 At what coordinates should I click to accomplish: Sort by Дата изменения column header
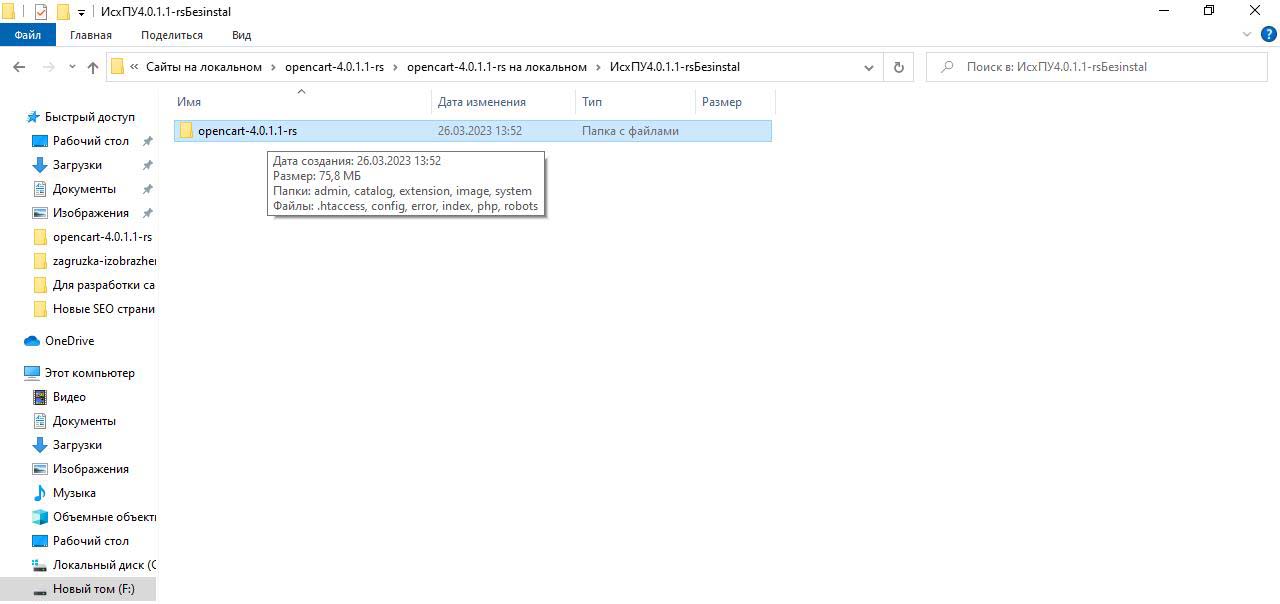tap(481, 102)
